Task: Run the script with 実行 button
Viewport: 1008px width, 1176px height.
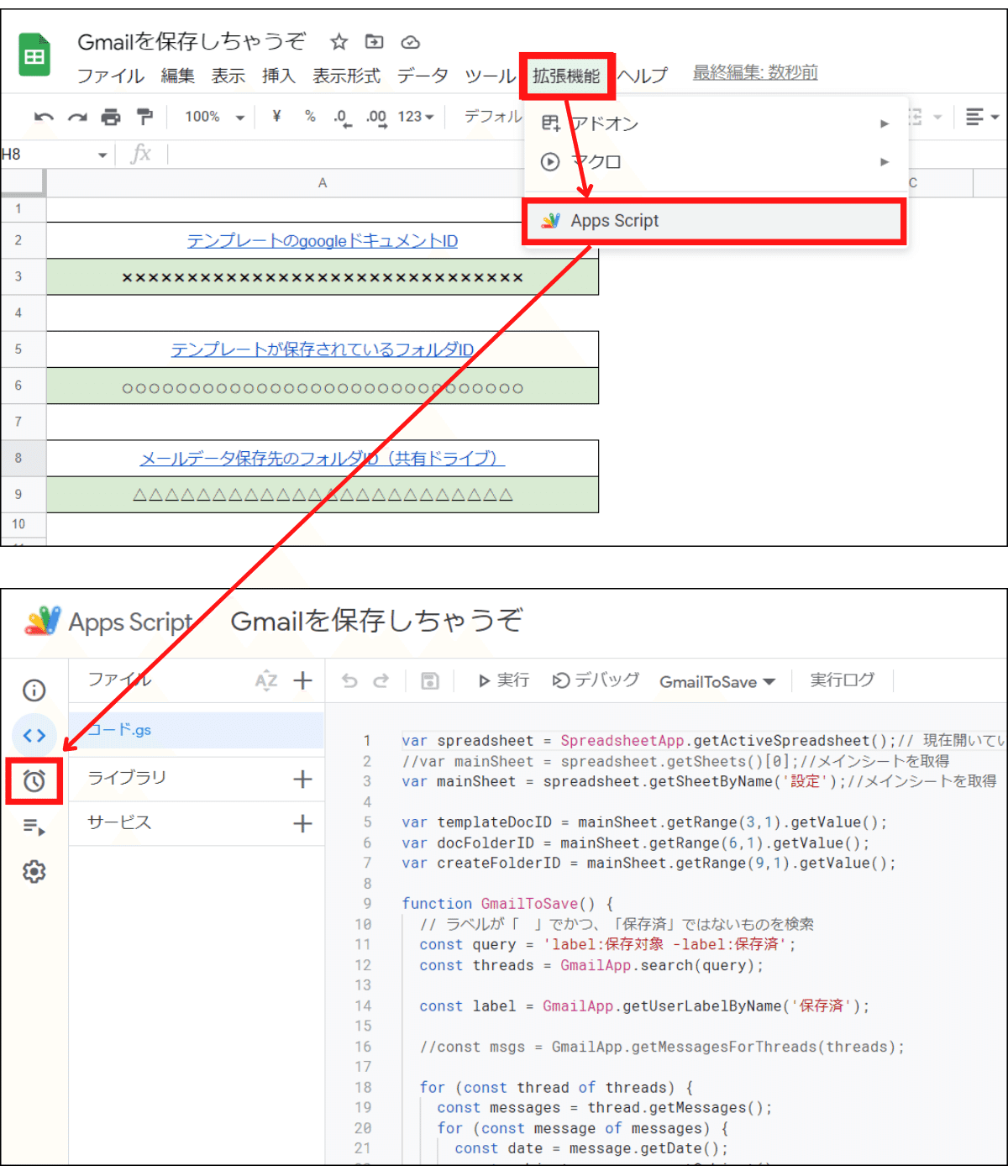Action: pyautogui.click(x=504, y=680)
